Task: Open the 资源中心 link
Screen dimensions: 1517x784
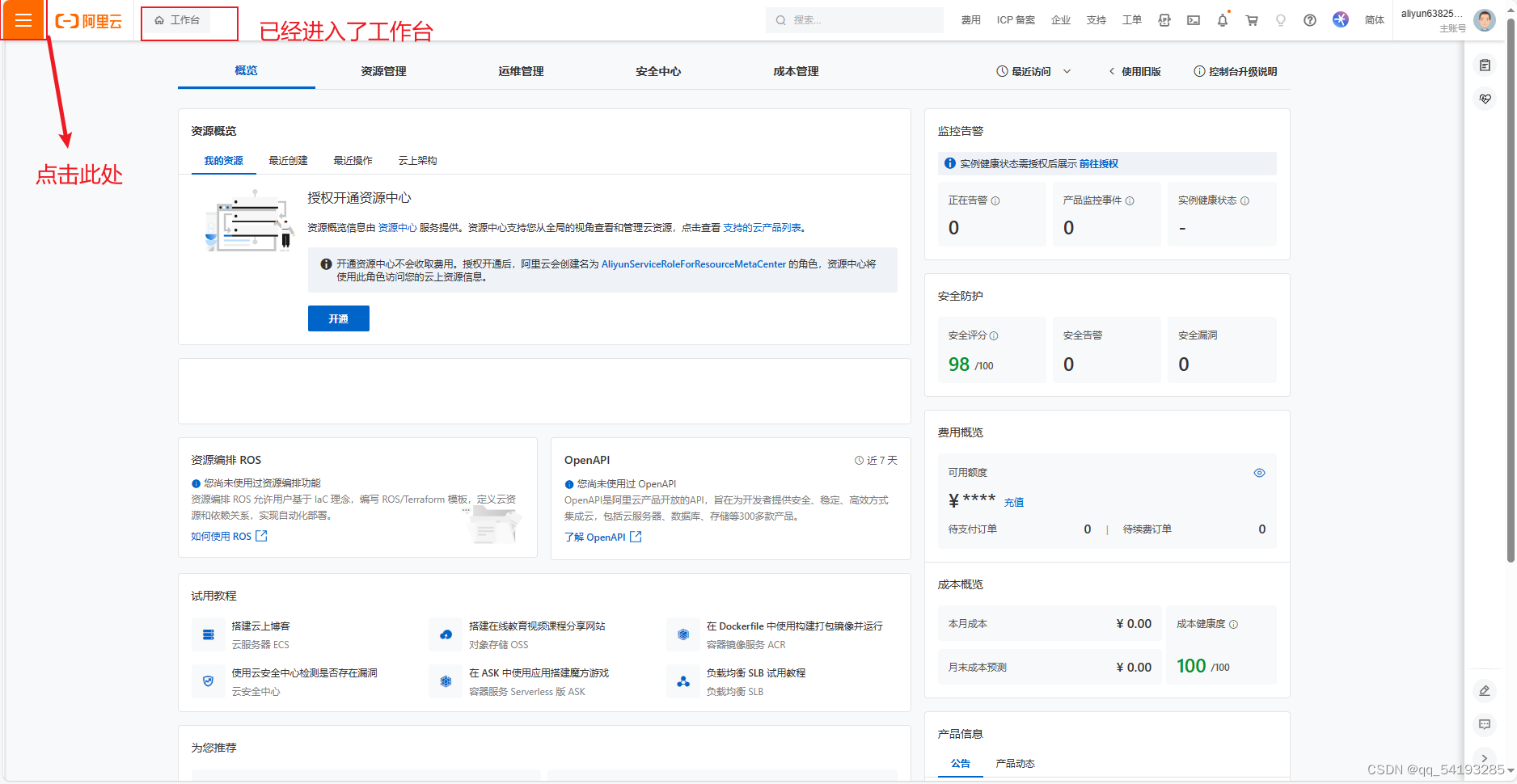Action: [x=397, y=228]
